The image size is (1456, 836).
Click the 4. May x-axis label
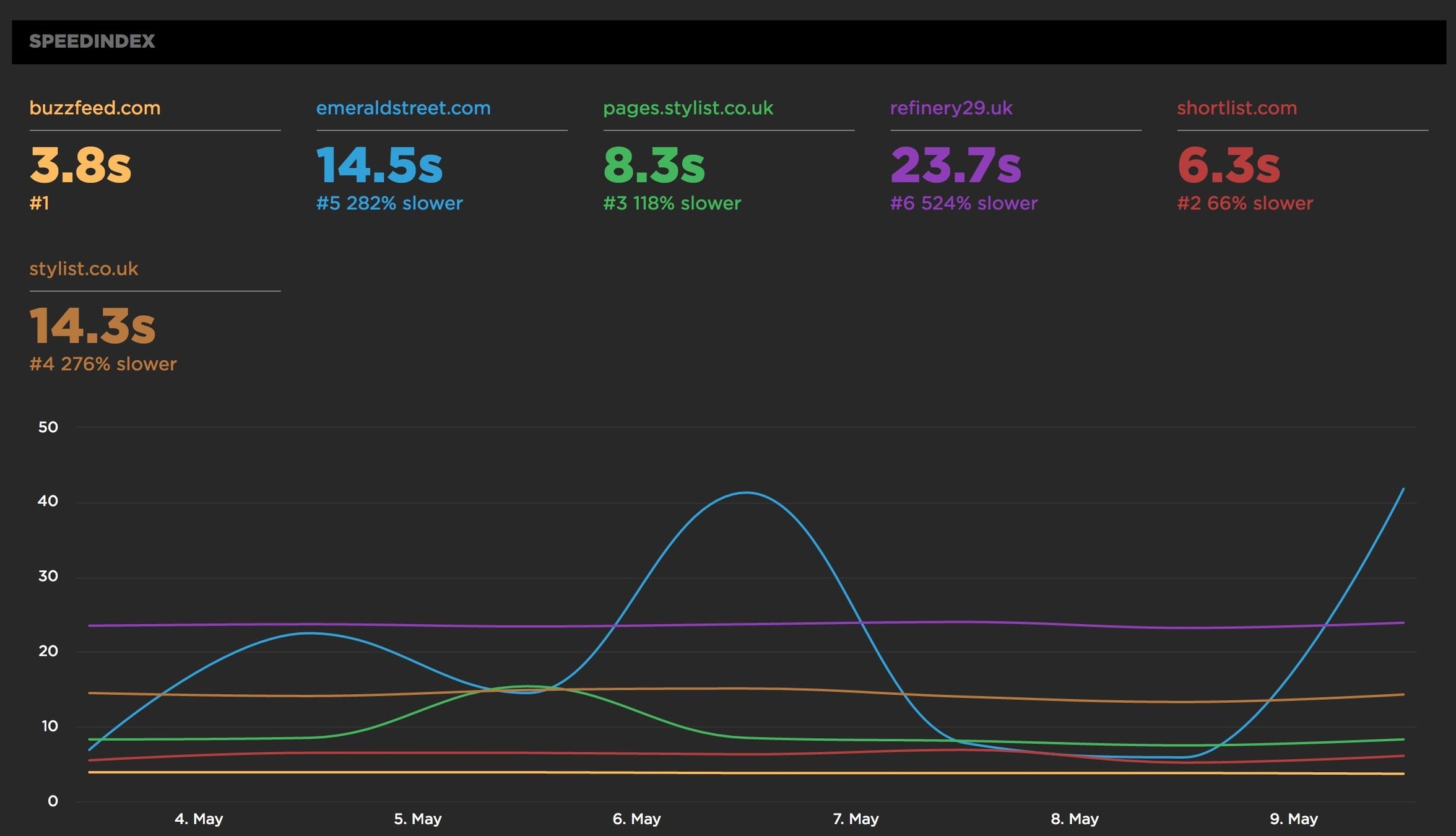coord(198,819)
